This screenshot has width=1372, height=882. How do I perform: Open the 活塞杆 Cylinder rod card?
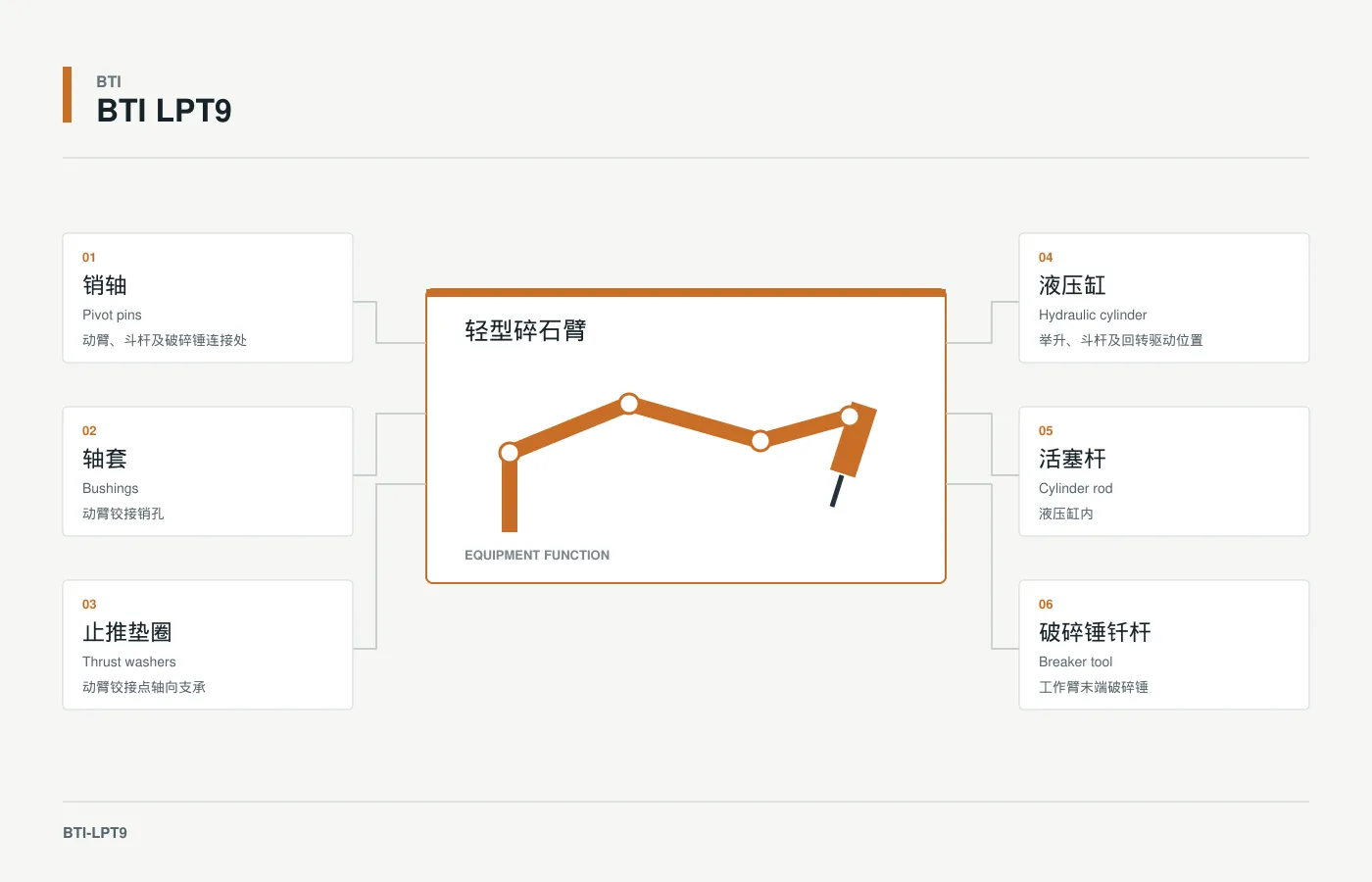[1164, 471]
